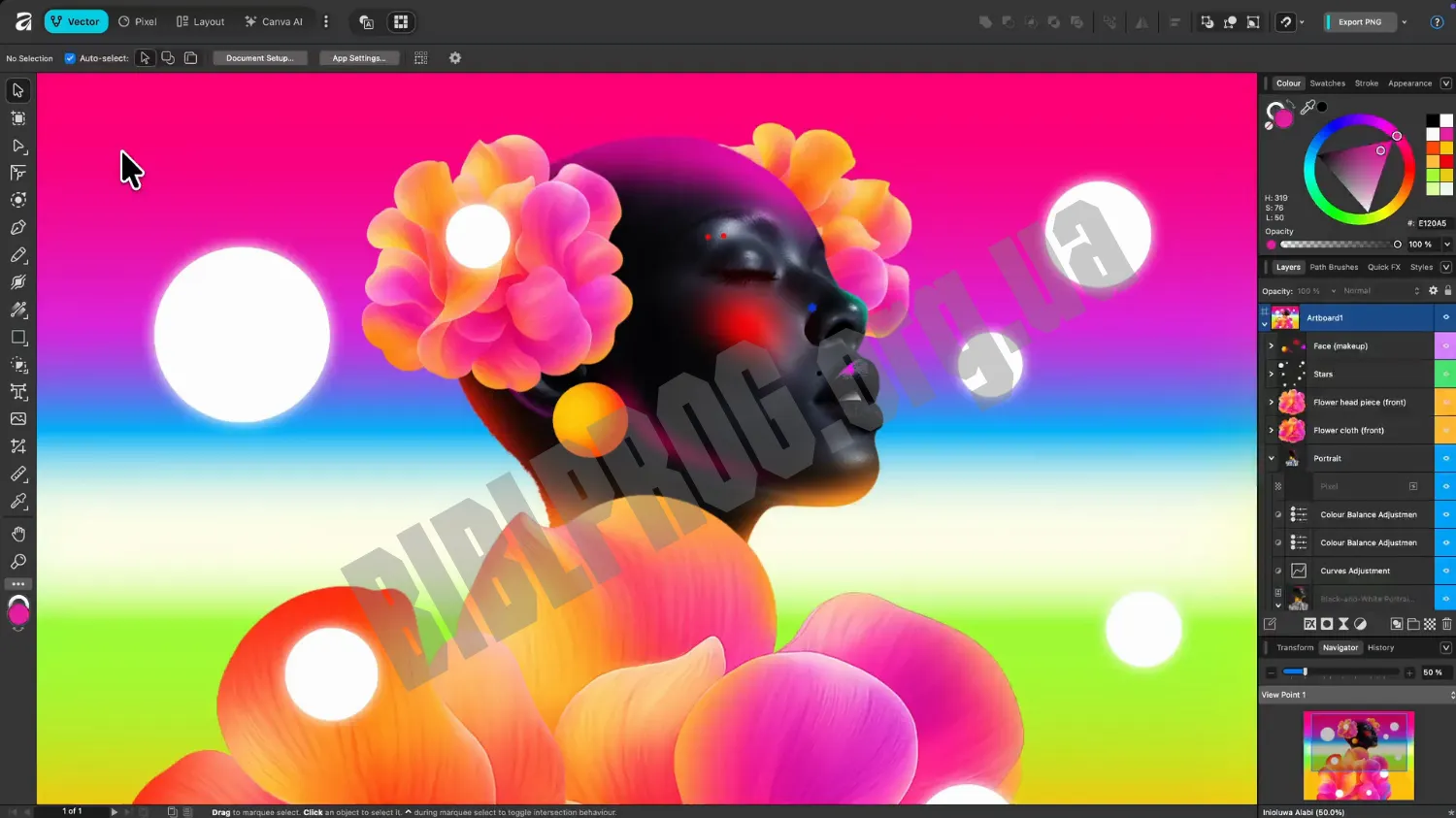Select the Pencil tool
This screenshot has width=1456, height=818.
point(17,255)
